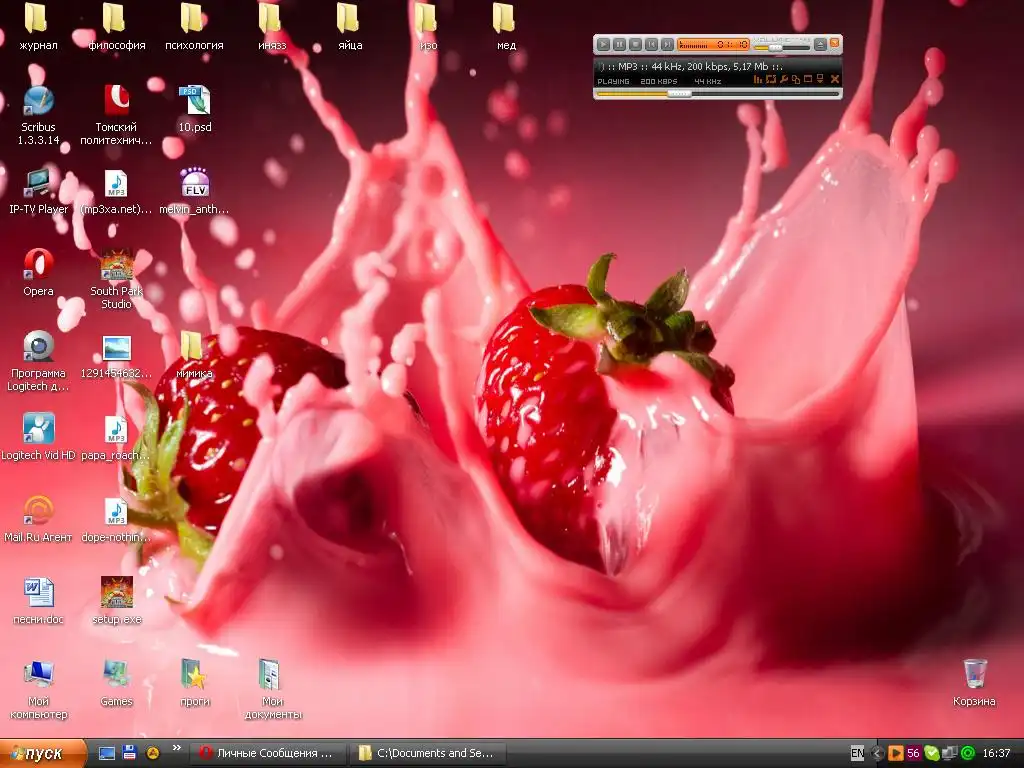Expand hidden system tray icons arrow
This screenshot has width=1024, height=768.
[x=878, y=753]
